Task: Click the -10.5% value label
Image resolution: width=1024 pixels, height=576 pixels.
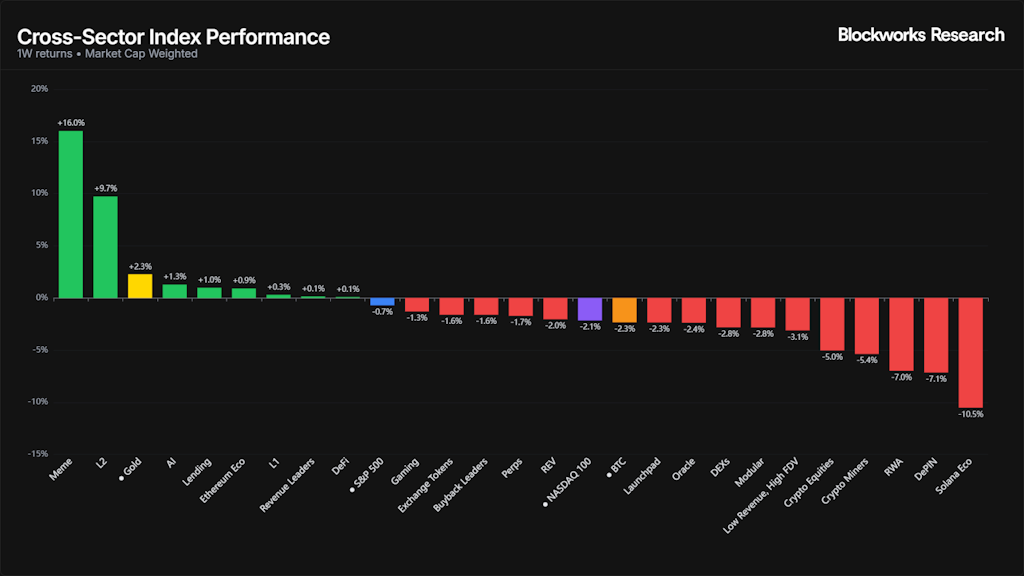Action: [971, 414]
